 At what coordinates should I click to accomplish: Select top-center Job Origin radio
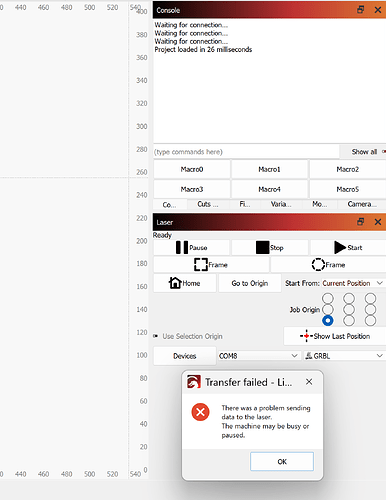(349, 298)
